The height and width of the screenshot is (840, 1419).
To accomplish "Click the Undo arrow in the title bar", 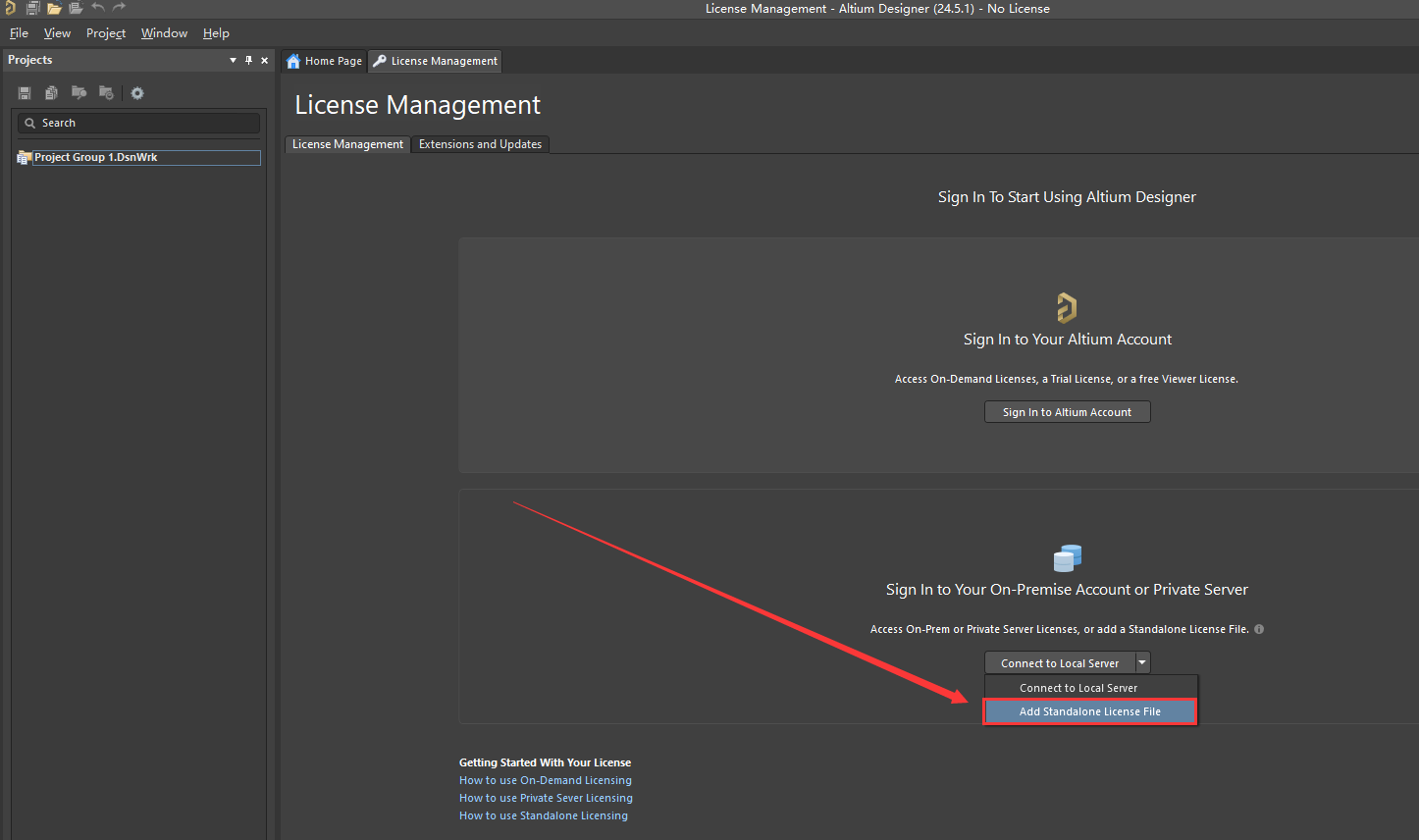I will tap(98, 8).
